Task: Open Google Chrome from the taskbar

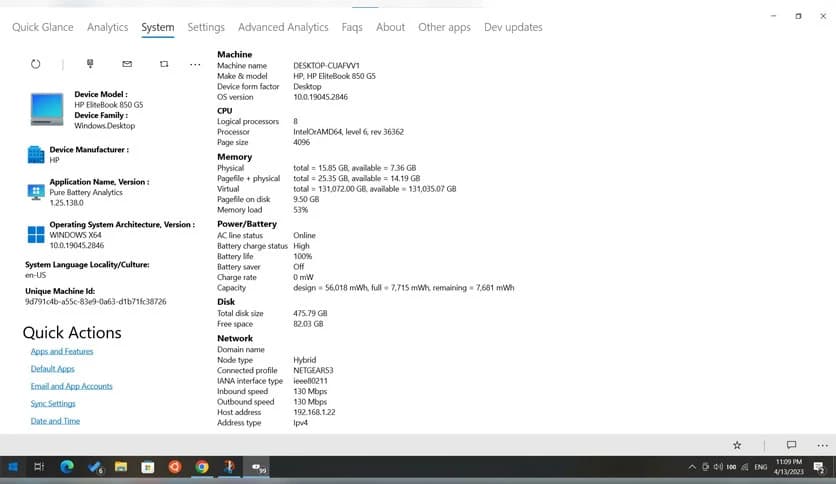Action: coord(202,467)
